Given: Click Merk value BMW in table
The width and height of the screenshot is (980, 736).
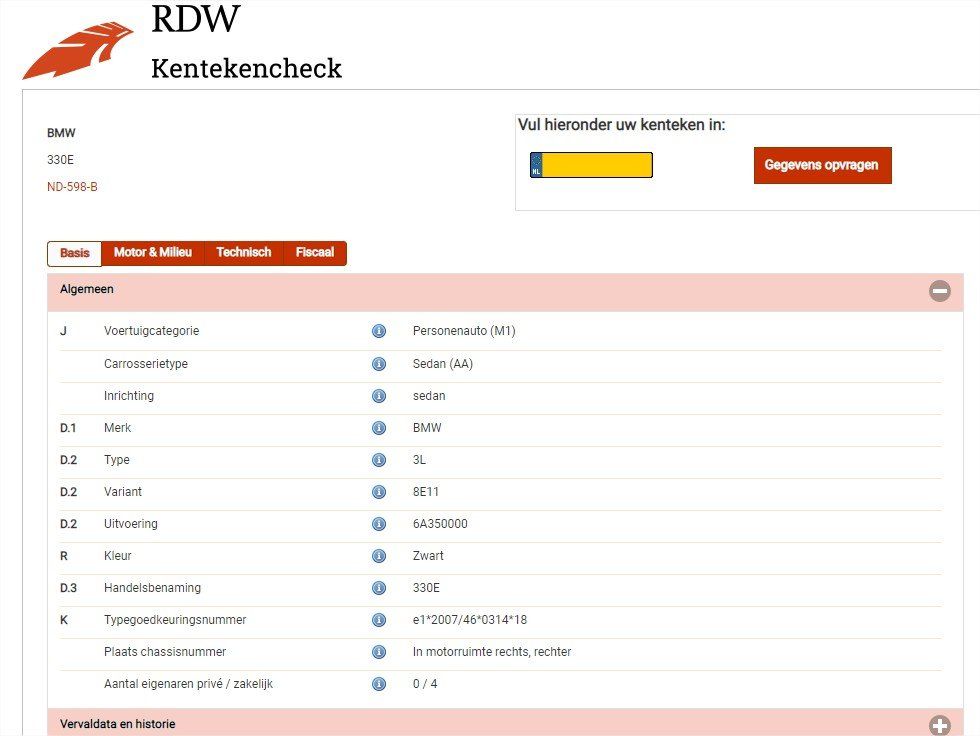Looking at the screenshot, I should 427,428.
